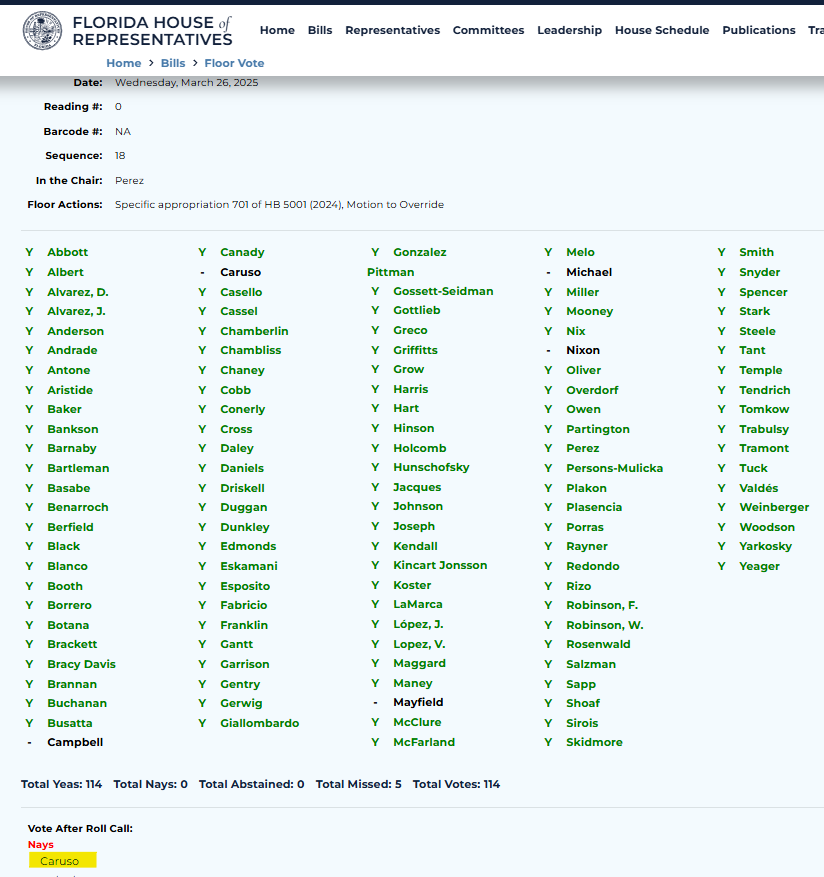Click López, J. in the vote list
Viewport: 824px width, 877px height.
pyautogui.click(x=418, y=625)
